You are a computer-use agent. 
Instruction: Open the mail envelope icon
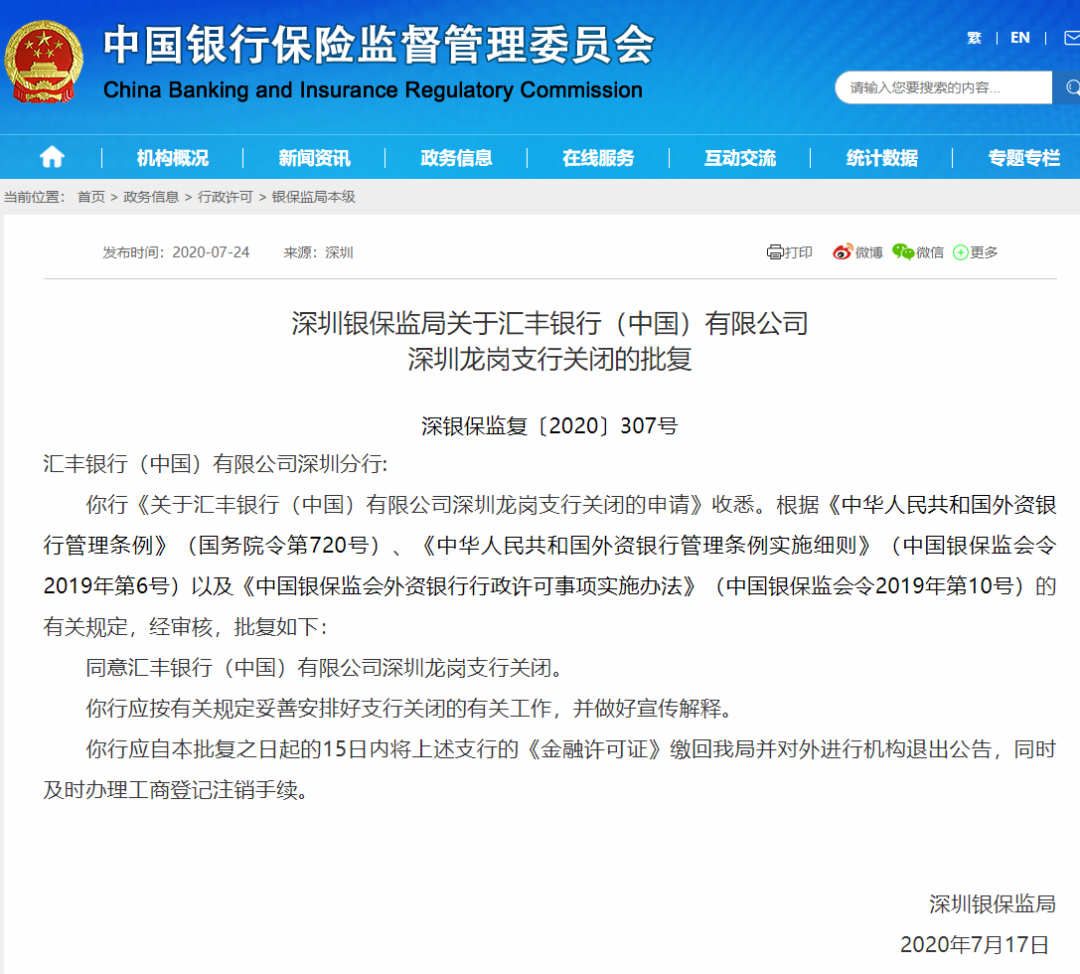click(1072, 38)
